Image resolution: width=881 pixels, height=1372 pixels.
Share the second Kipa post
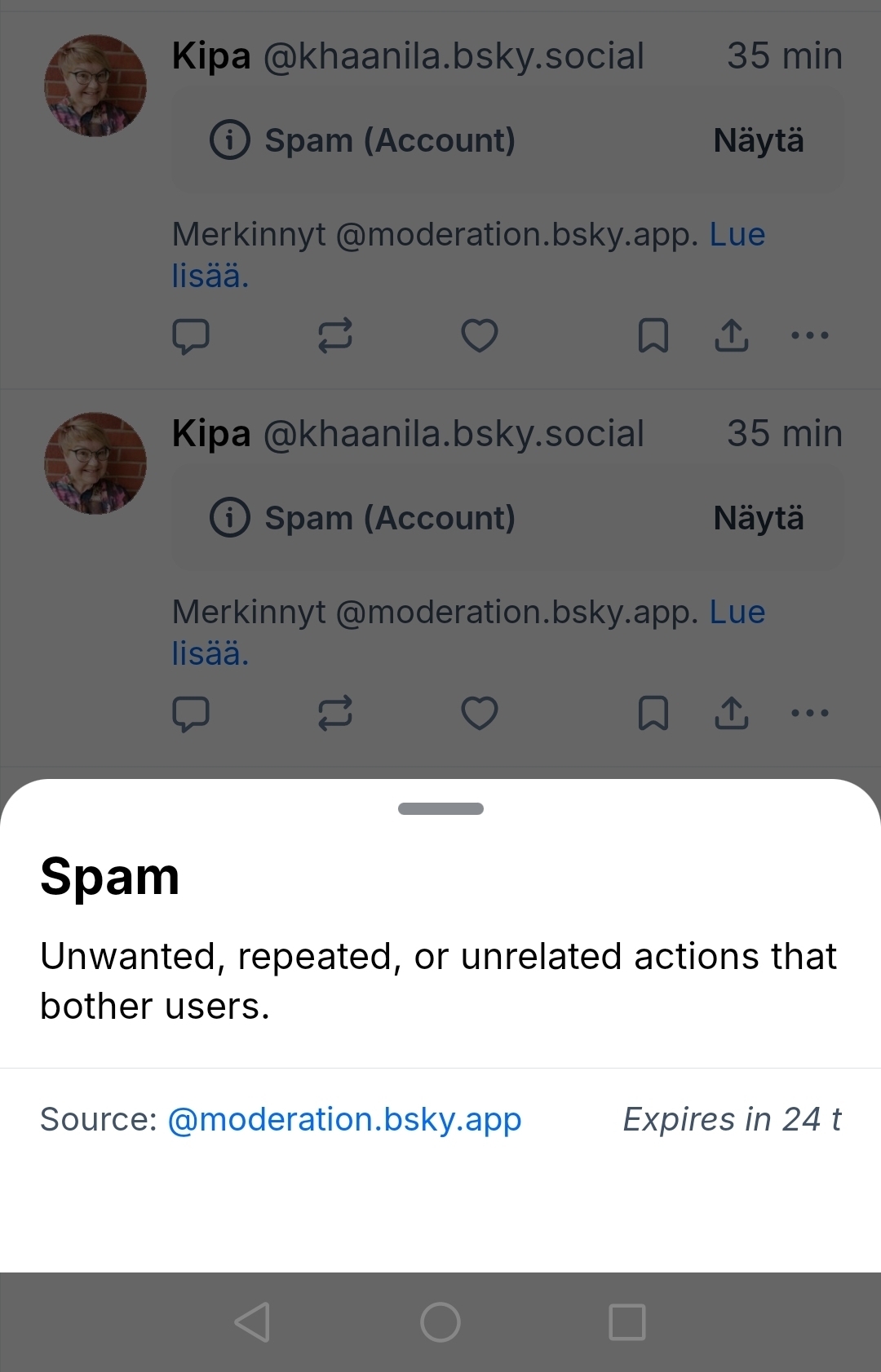click(x=732, y=713)
